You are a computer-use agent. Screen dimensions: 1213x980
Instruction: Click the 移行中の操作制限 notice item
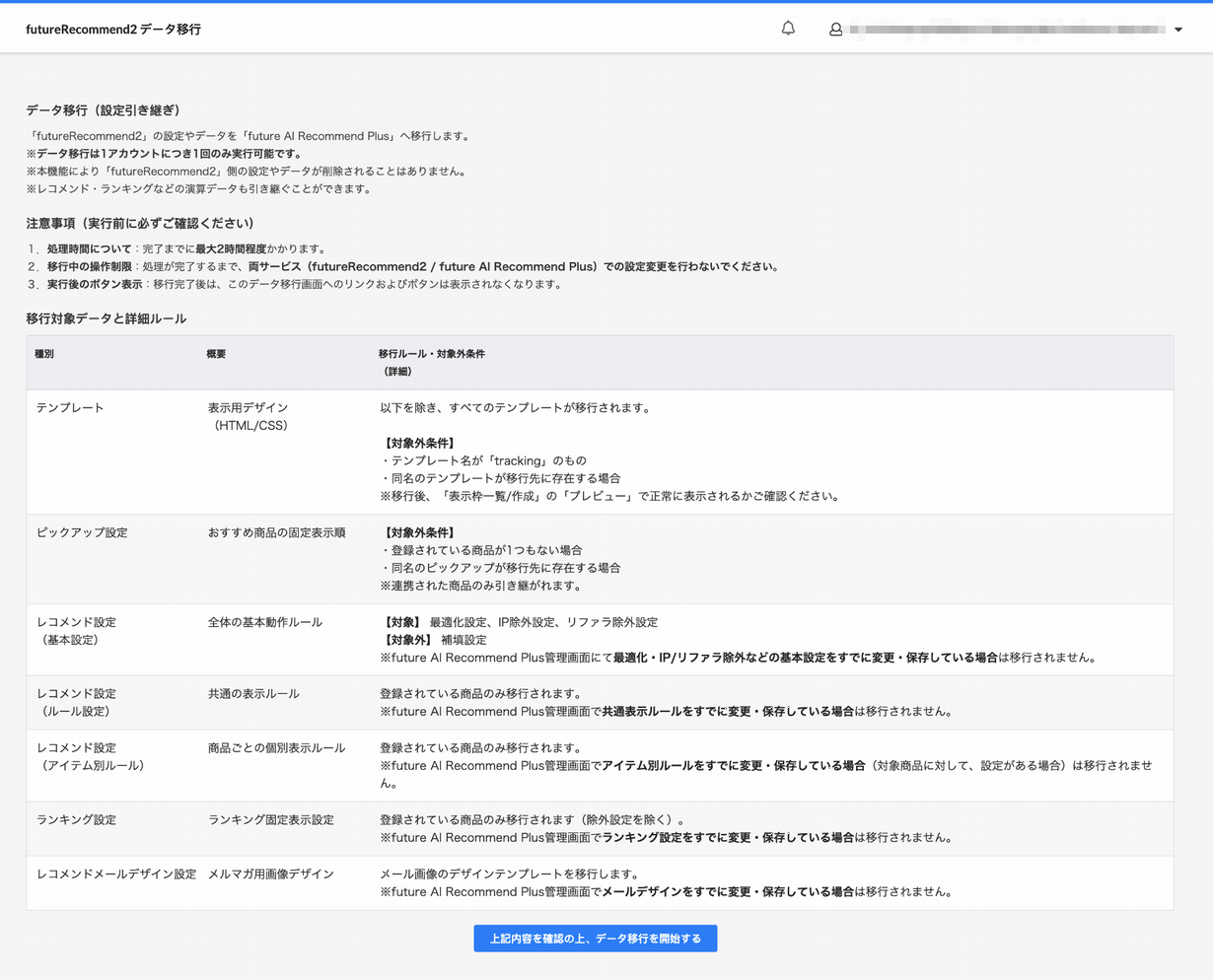[x=402, y=266]
